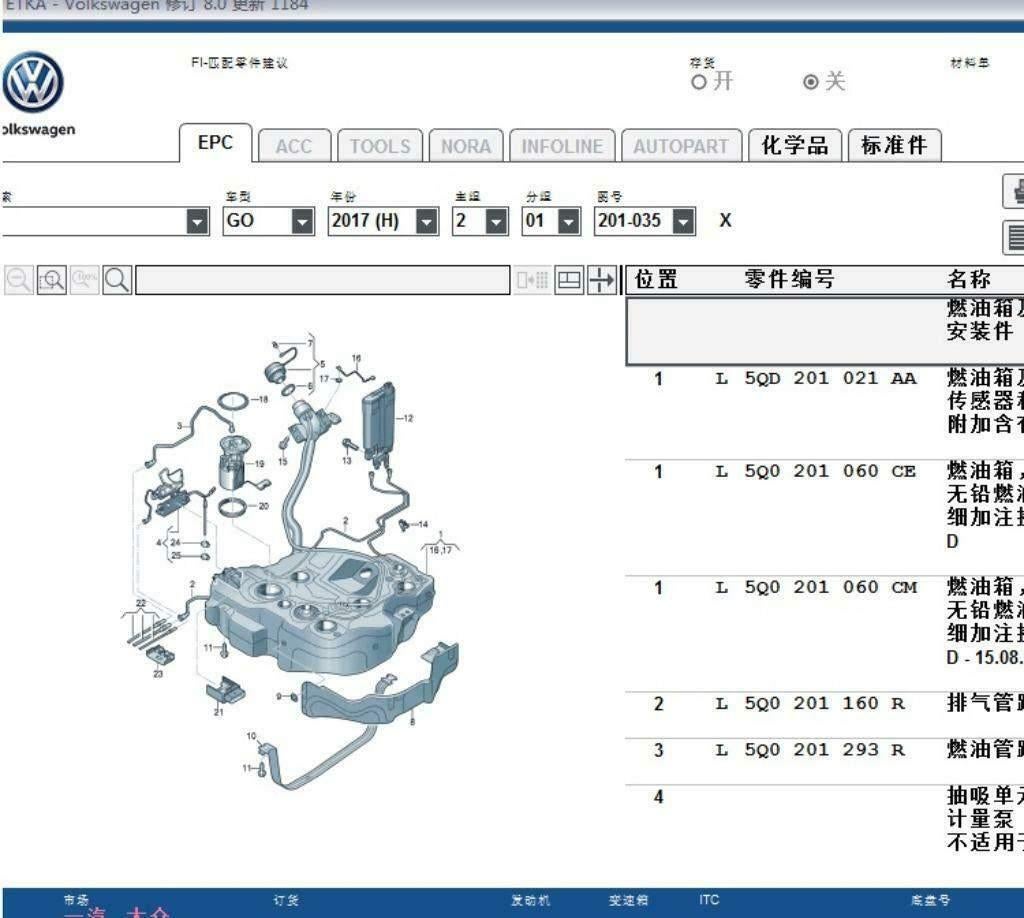Click the panel divider arrow icon

[x=601, y=280]
